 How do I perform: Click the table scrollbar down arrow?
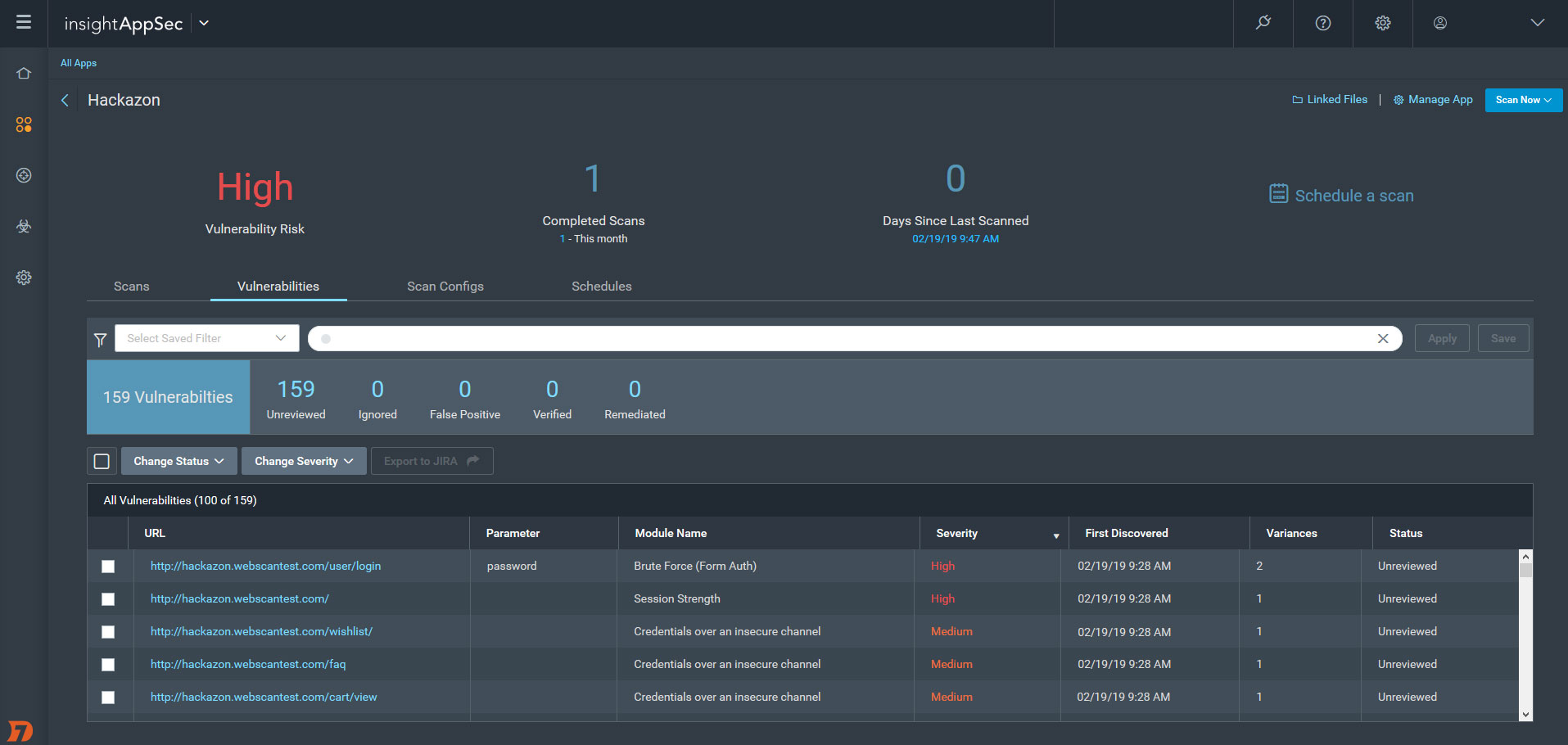1525,715
